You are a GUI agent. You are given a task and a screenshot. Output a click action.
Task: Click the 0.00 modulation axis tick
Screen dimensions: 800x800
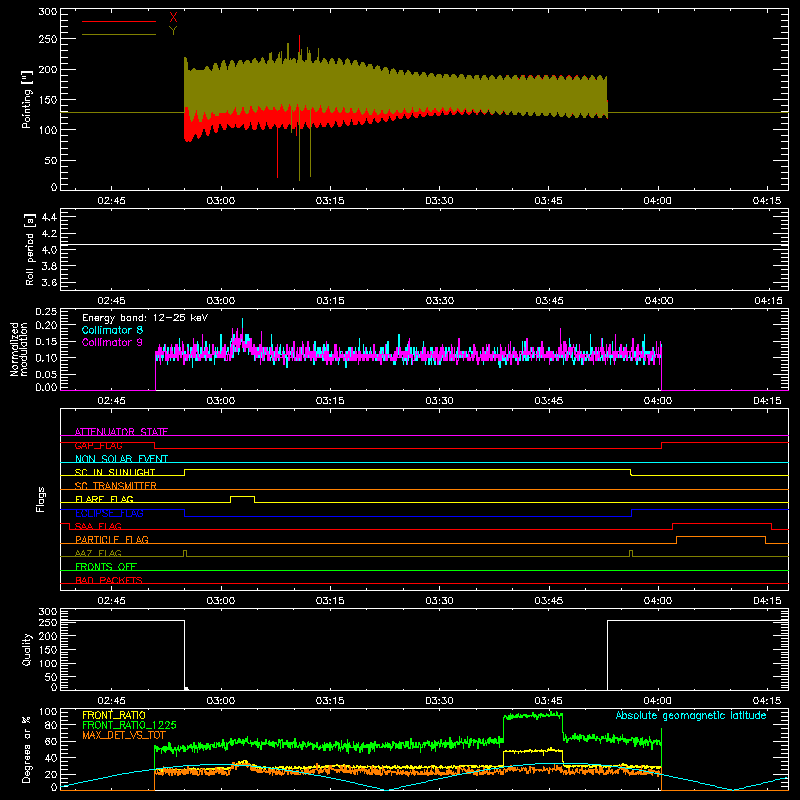[x=46, y=387]
